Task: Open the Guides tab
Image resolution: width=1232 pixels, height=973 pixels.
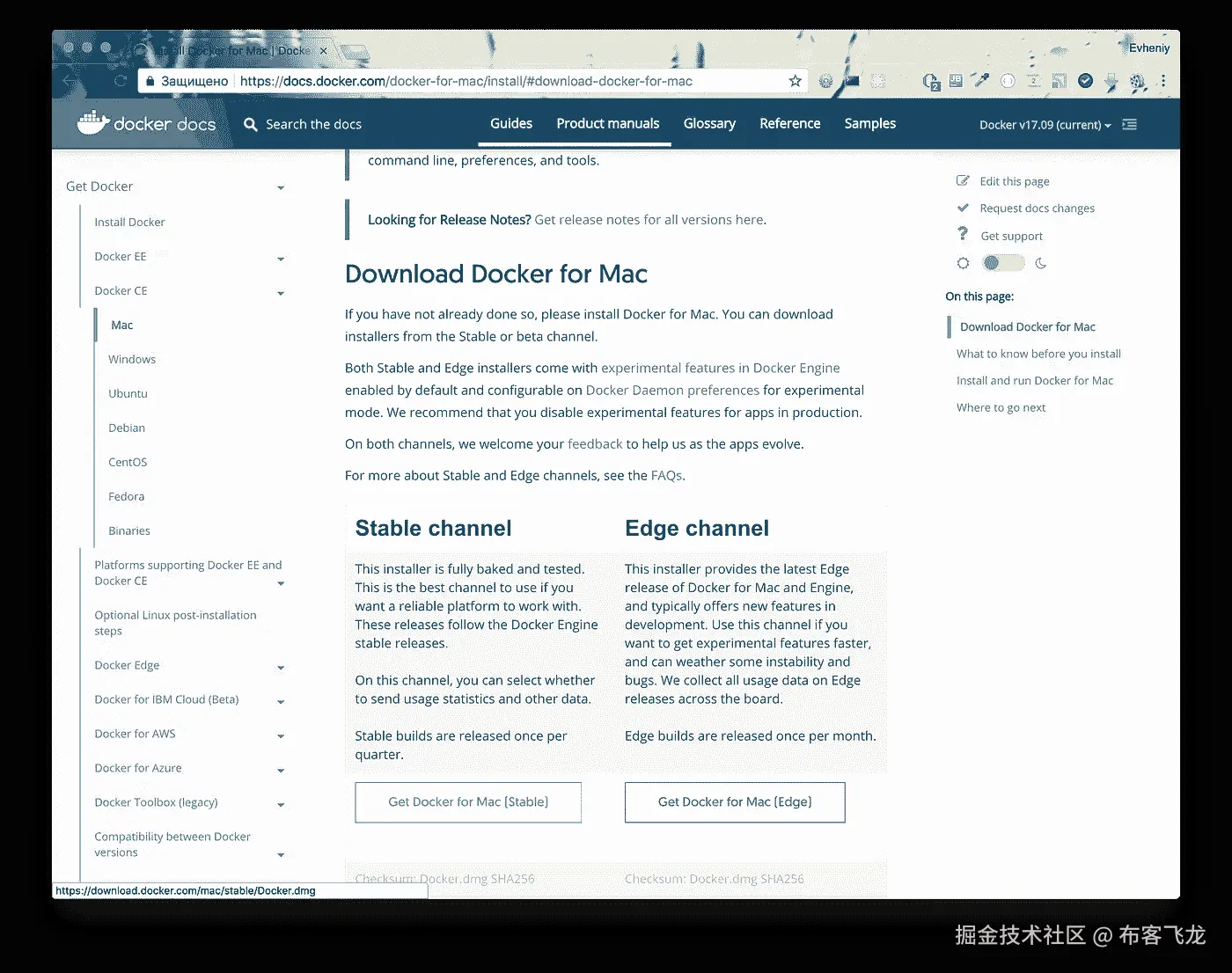Action: [x=511, y=123]
